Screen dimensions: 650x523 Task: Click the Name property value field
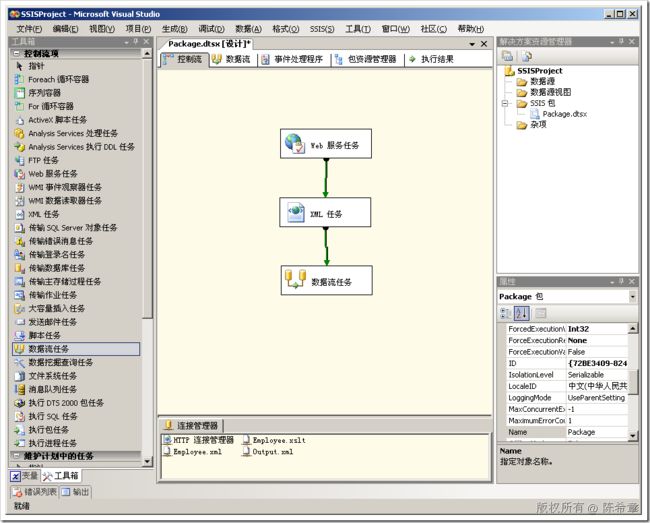tap(597, 432)
